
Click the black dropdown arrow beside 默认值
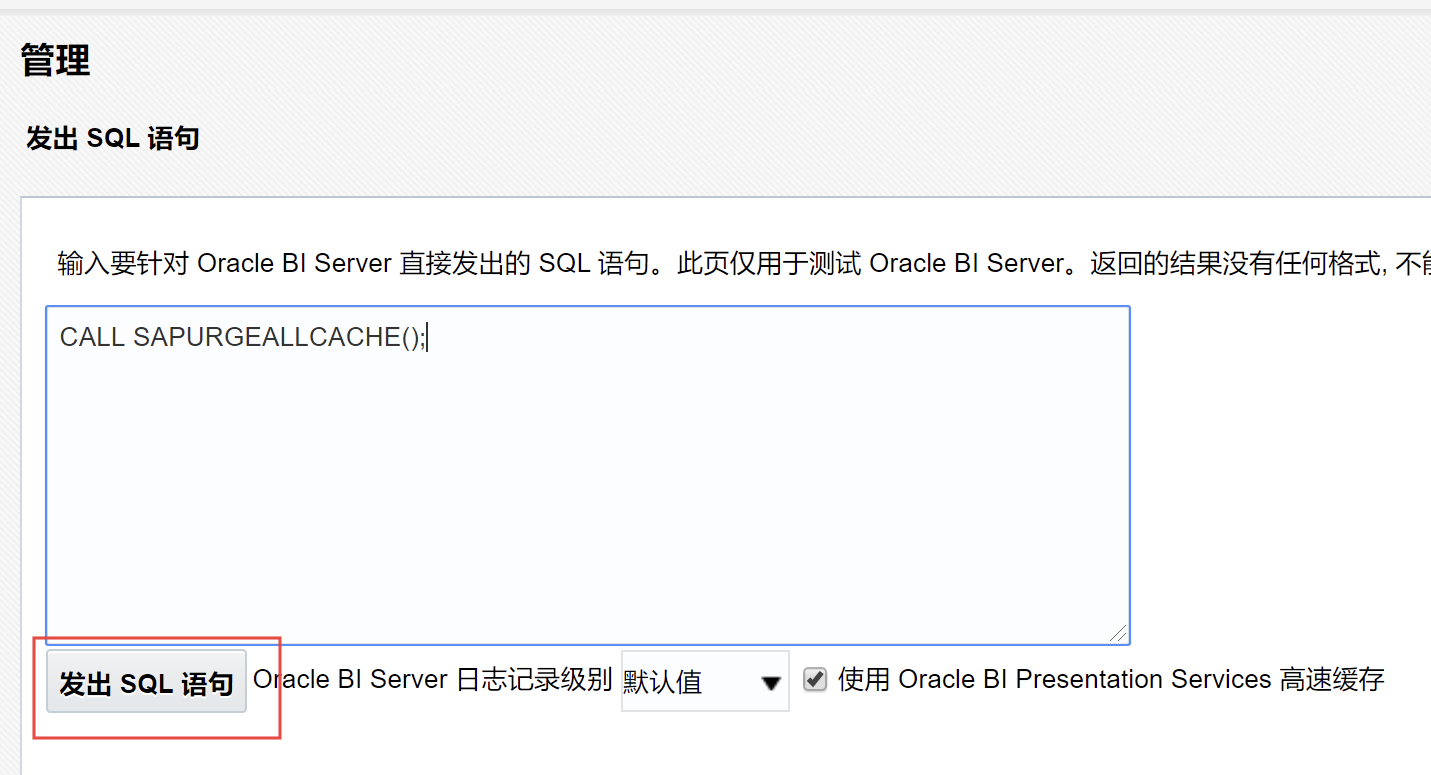771,683
